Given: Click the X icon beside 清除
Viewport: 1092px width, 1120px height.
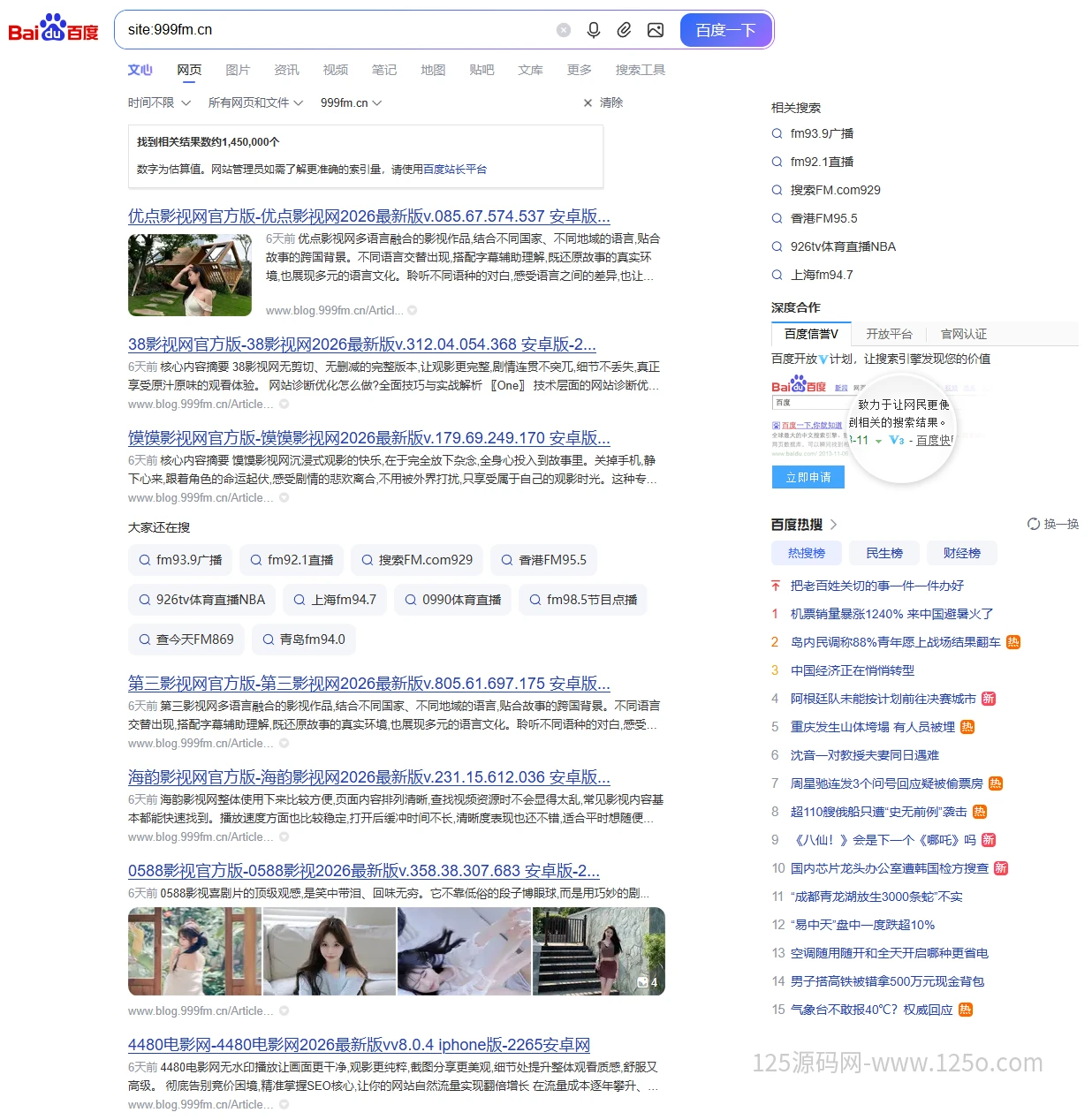Looking at the screenshot, I should (588, 102).
